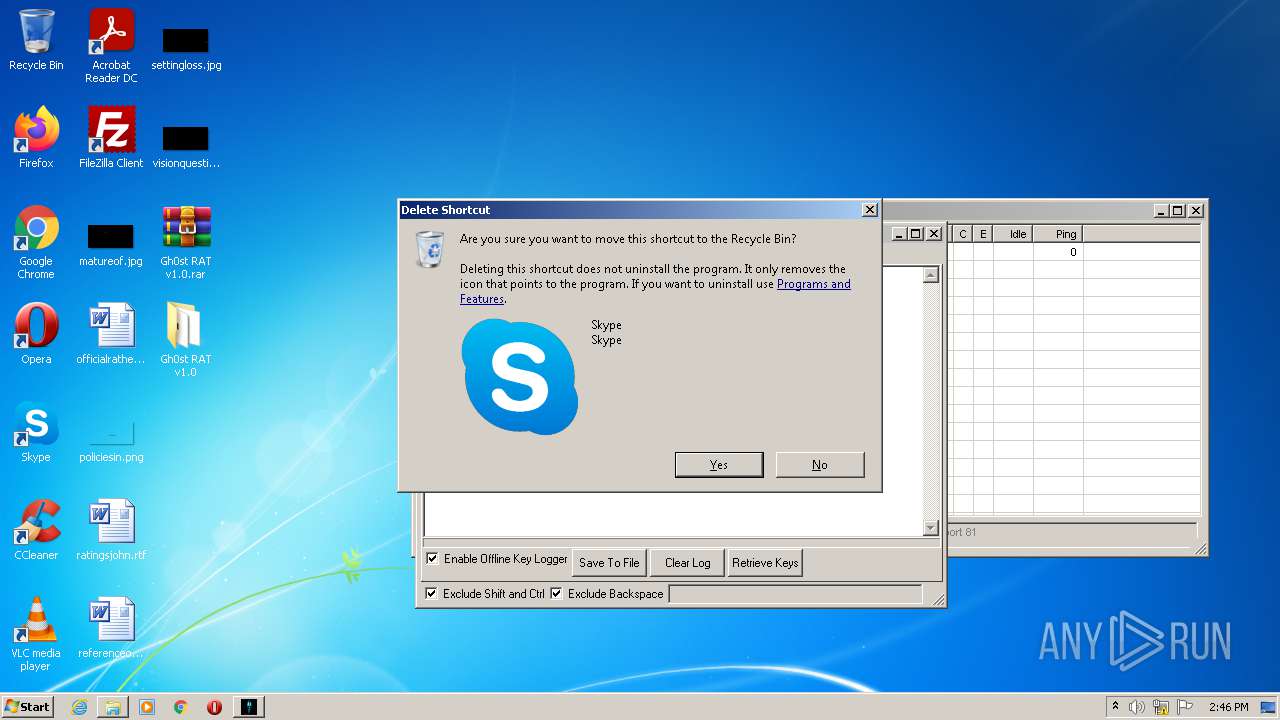
Task: Show hidden system tray icons
Action: tap(1115, 707)
